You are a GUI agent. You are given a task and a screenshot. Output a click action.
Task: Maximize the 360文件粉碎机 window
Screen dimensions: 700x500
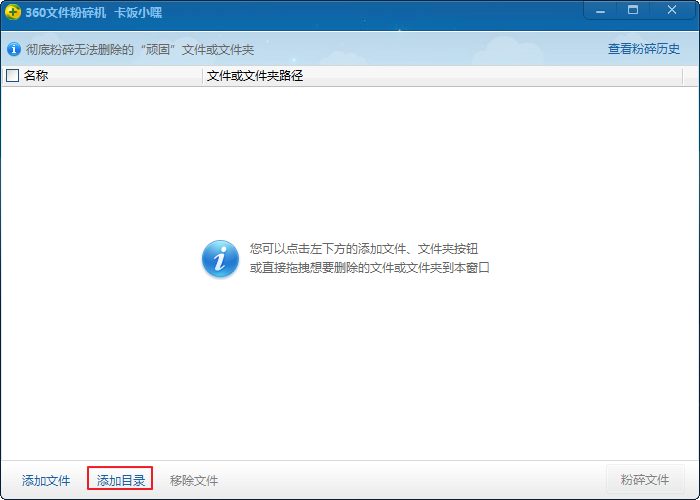(x=633, y=10)
